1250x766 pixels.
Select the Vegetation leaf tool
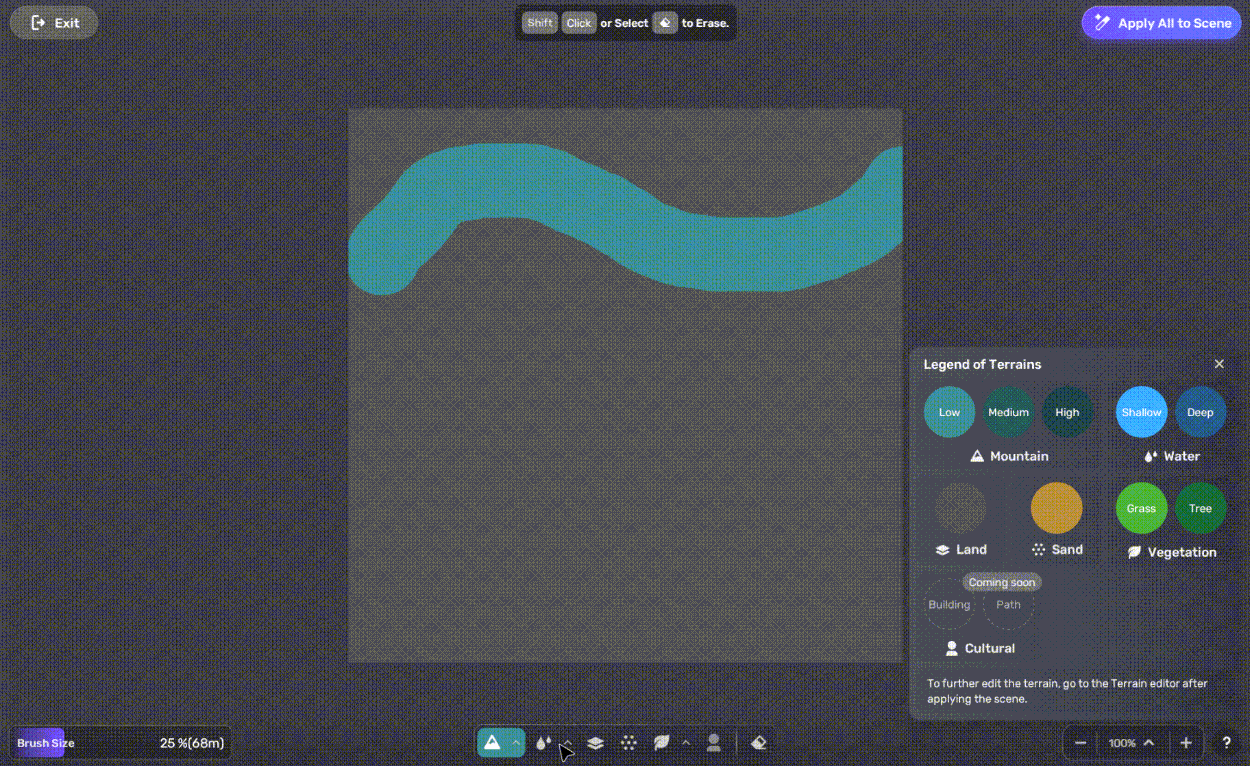[661, 743]
